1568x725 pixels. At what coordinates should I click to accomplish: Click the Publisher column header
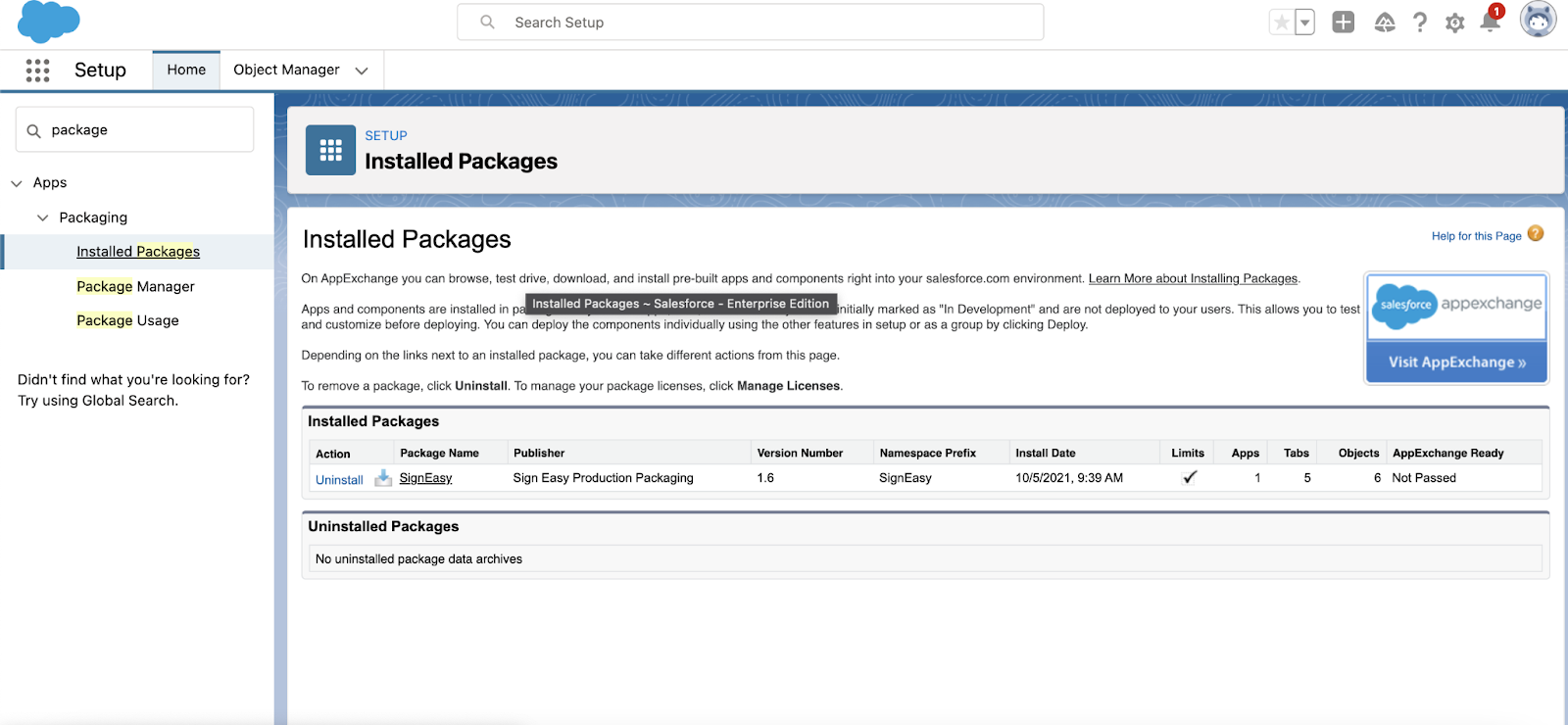[539, 453]
